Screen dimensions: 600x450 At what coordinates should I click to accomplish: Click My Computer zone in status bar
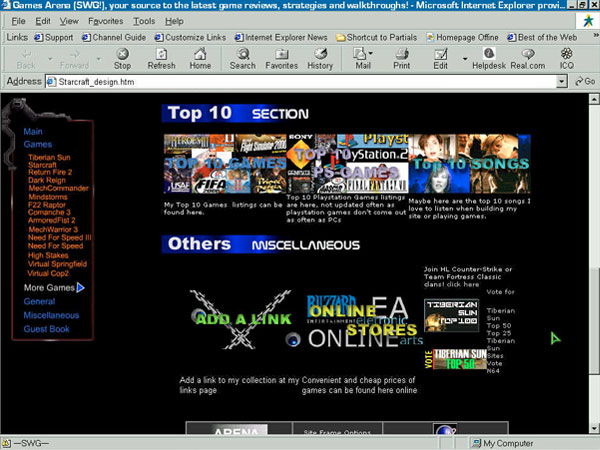(x=503, y=443)
